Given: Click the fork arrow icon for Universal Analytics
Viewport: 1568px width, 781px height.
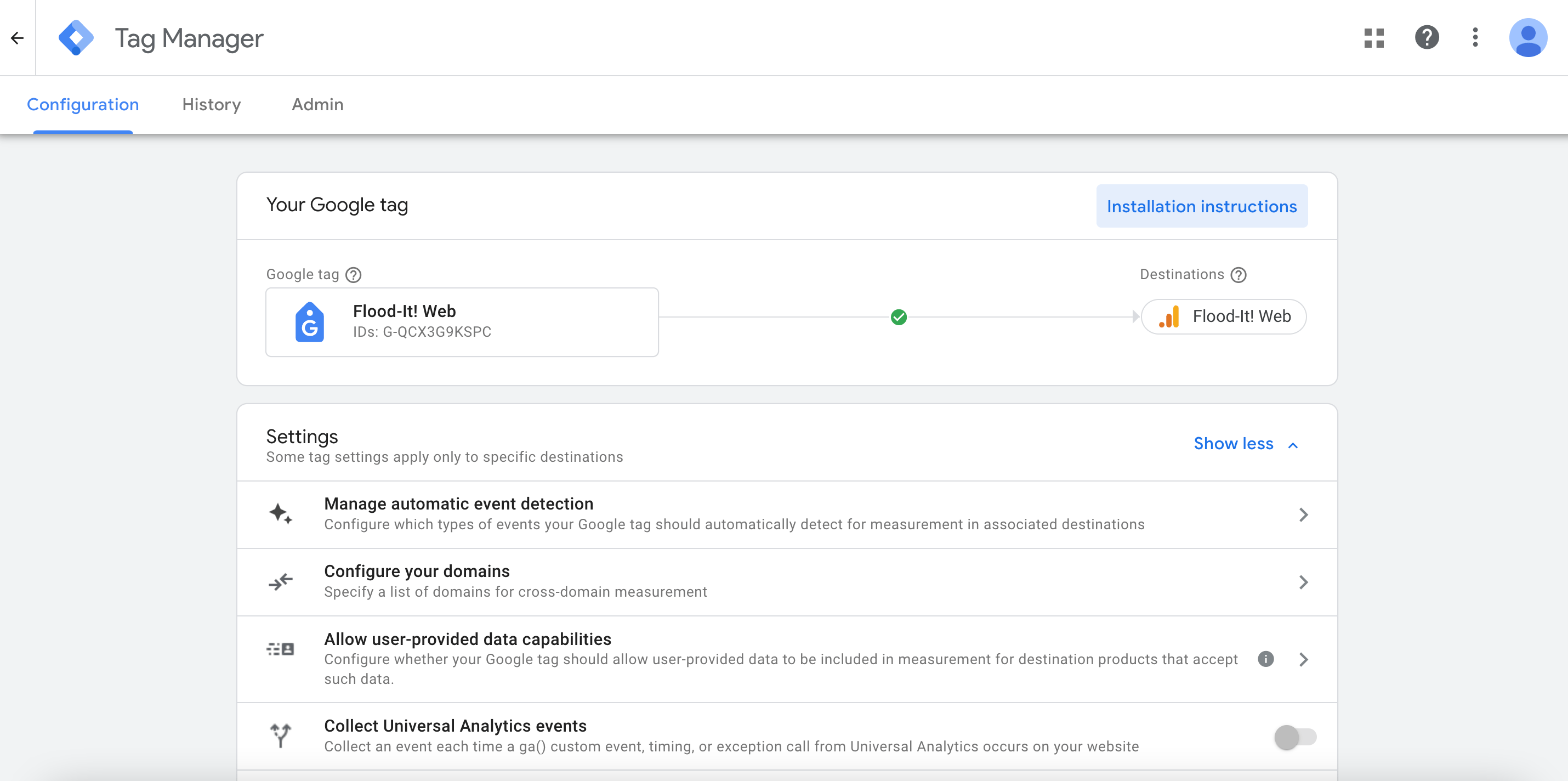Looking at the screenshot, I should tap(281, 735).
